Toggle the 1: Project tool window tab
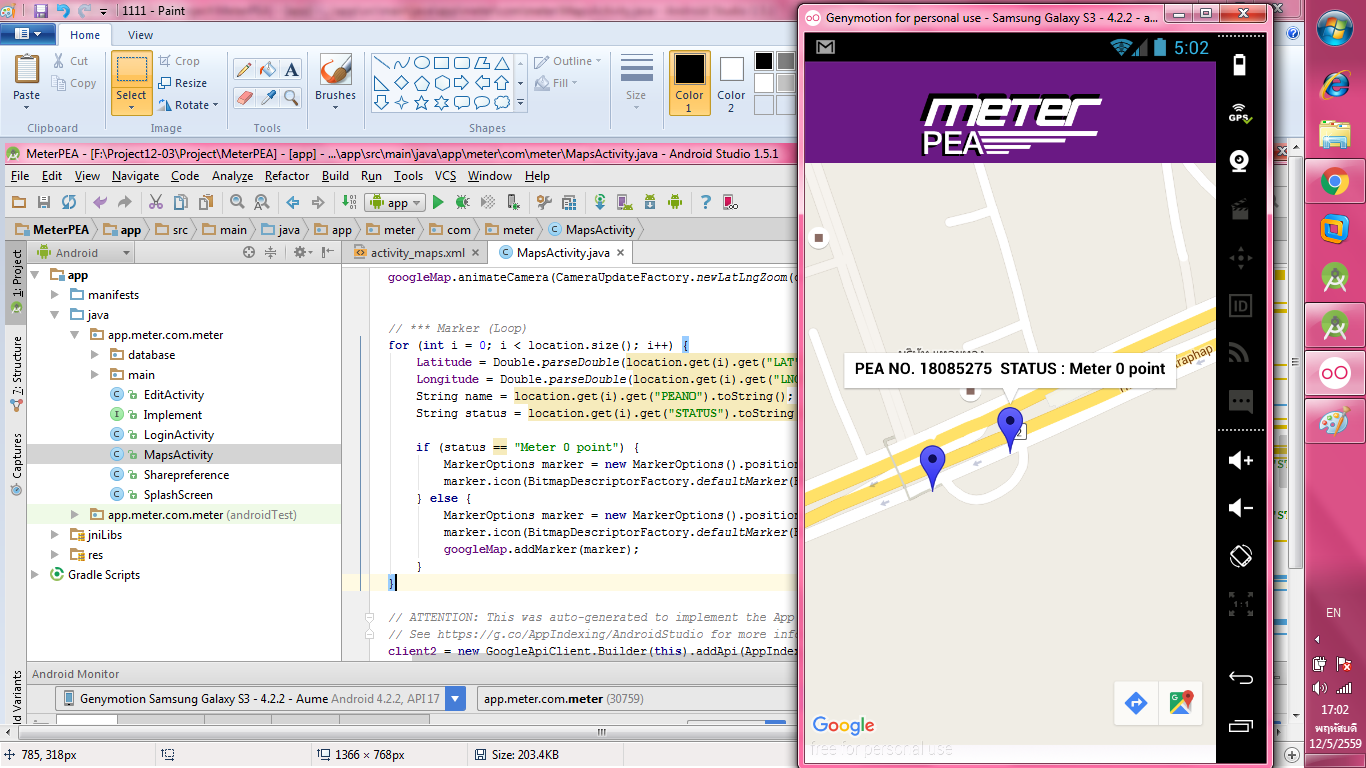1366x768 pixels. pos(16,281)
